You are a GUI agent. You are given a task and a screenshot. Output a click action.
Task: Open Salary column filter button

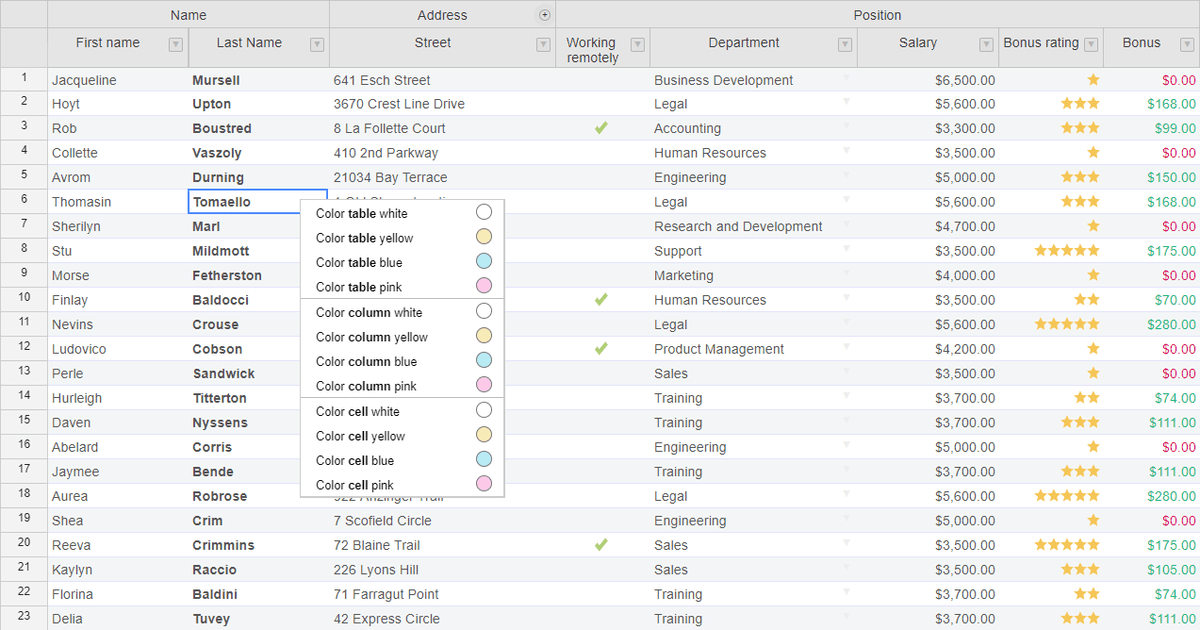point(986,44)
